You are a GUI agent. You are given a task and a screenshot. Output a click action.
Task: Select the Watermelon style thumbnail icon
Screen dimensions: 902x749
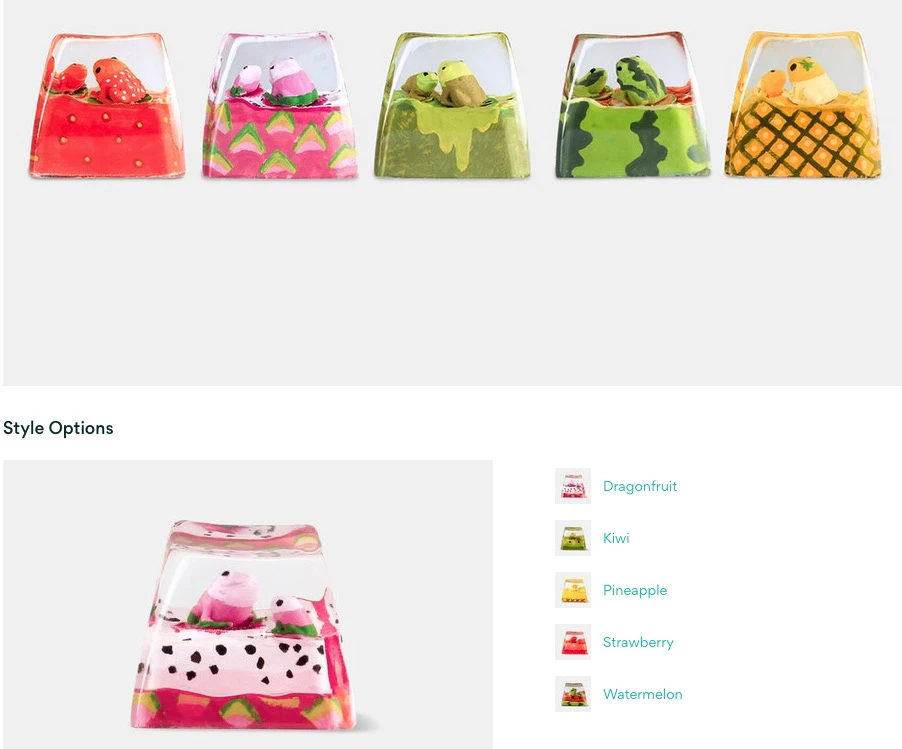pyautogui.click(x=572, y=694)
